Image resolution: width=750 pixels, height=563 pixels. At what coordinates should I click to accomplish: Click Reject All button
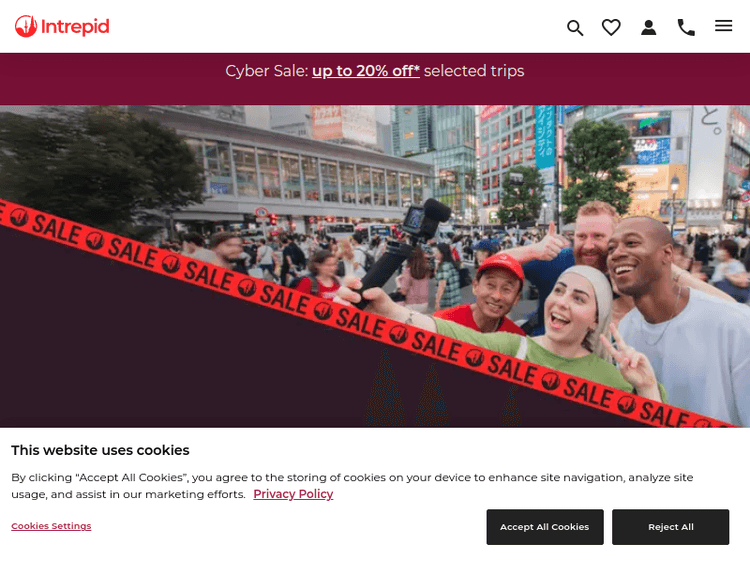click(671, 527)
